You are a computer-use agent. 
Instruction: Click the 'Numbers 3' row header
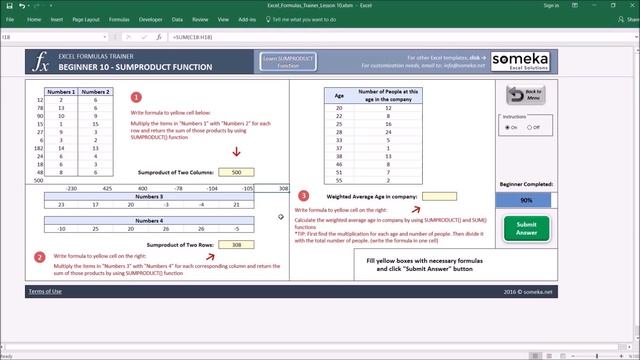pyautogui.click(x=149, y=196)
